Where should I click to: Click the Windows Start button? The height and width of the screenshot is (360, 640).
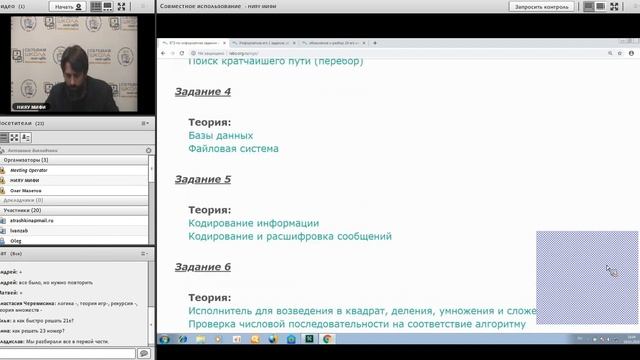[x=164, y=339]
